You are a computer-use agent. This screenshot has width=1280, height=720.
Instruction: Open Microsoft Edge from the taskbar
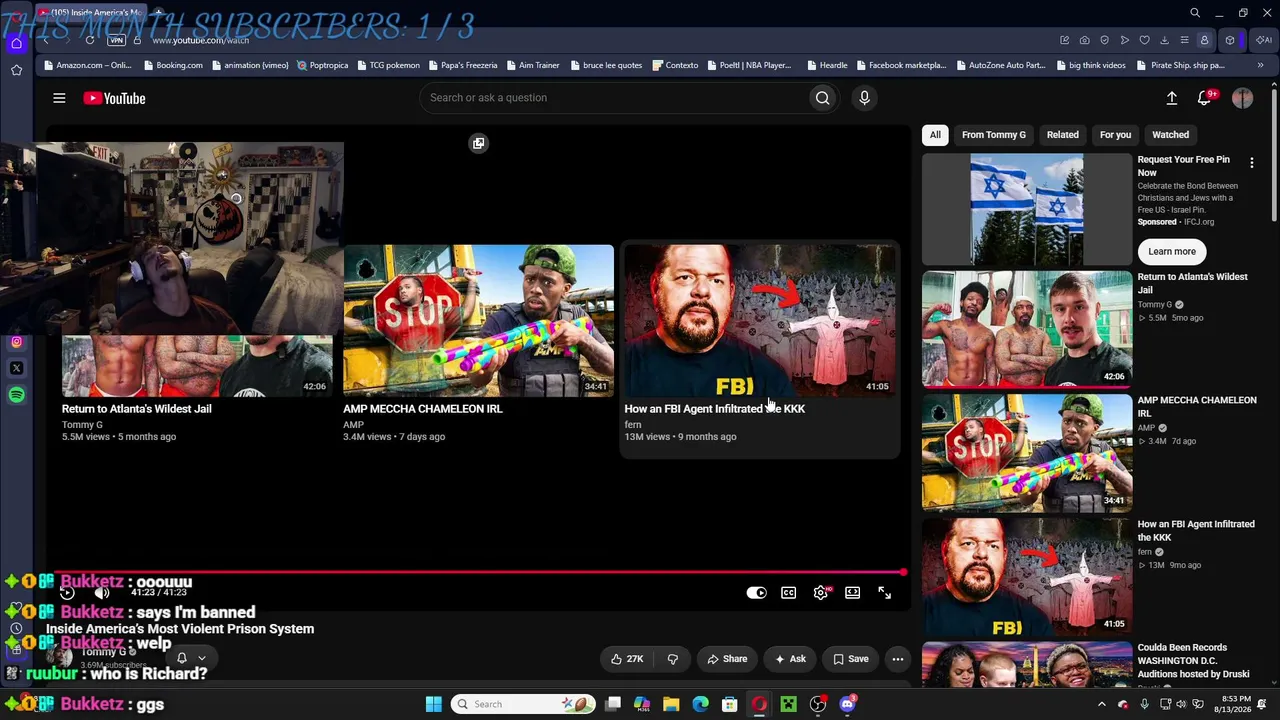coord(700,704)
